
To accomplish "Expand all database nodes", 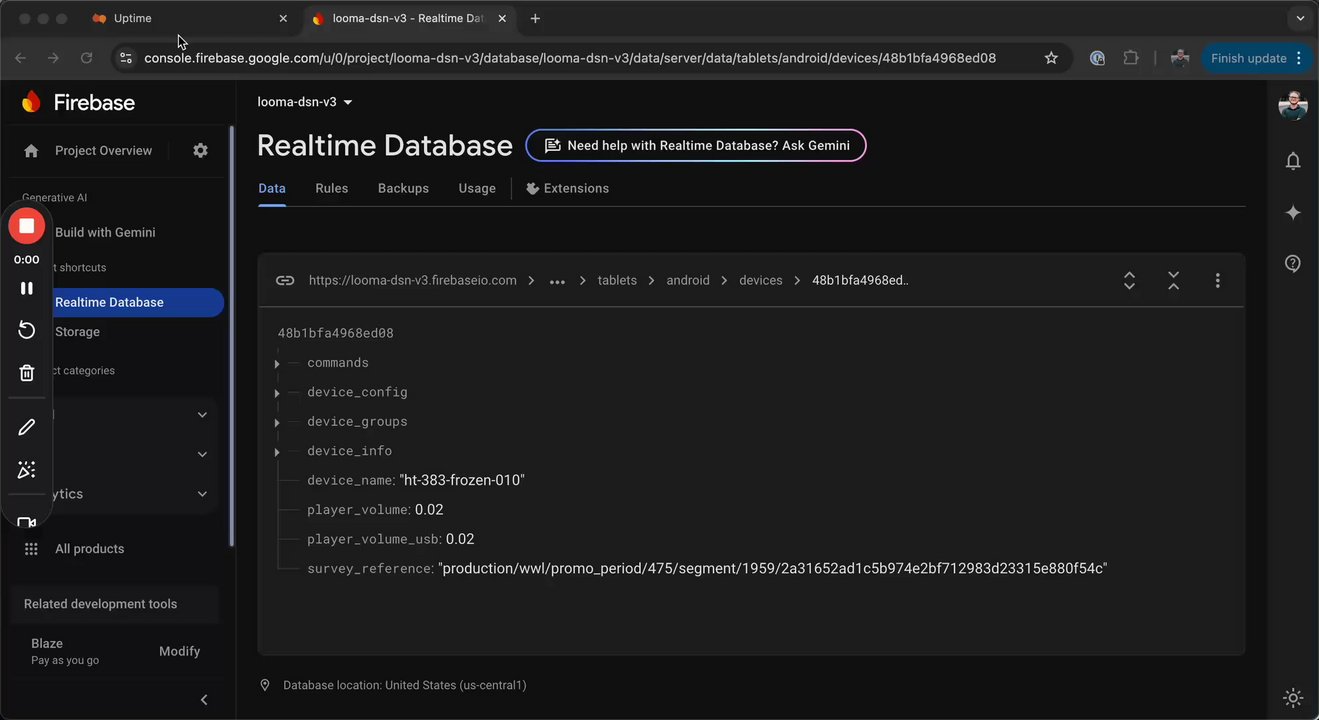I will (x=1129, y=281).
